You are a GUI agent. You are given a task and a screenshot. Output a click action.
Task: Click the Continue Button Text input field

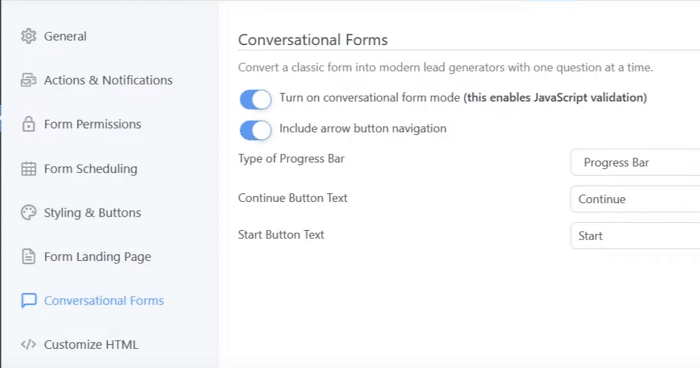click(635, 199)
